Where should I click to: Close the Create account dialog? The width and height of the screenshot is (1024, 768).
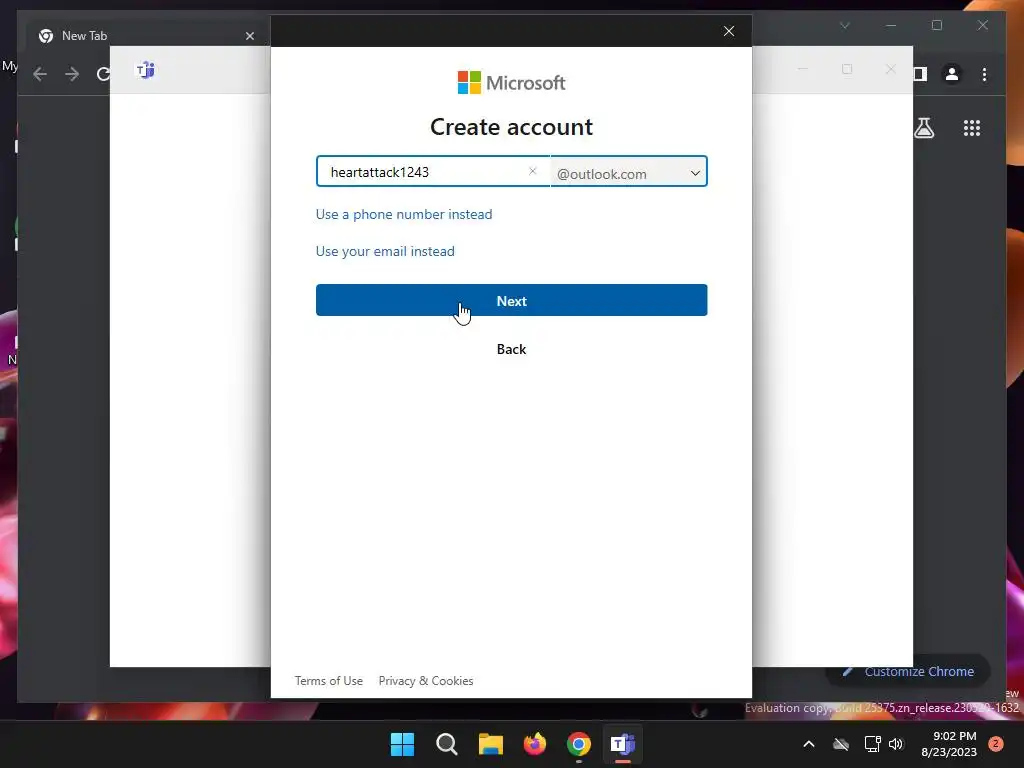pos(729,31)
